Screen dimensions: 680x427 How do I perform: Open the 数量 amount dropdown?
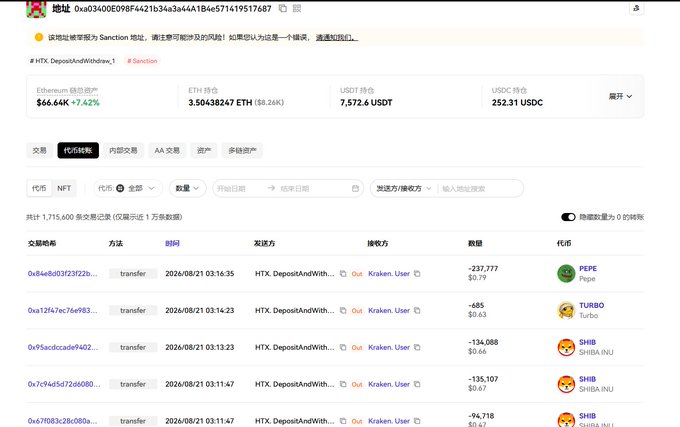point(187,188)
